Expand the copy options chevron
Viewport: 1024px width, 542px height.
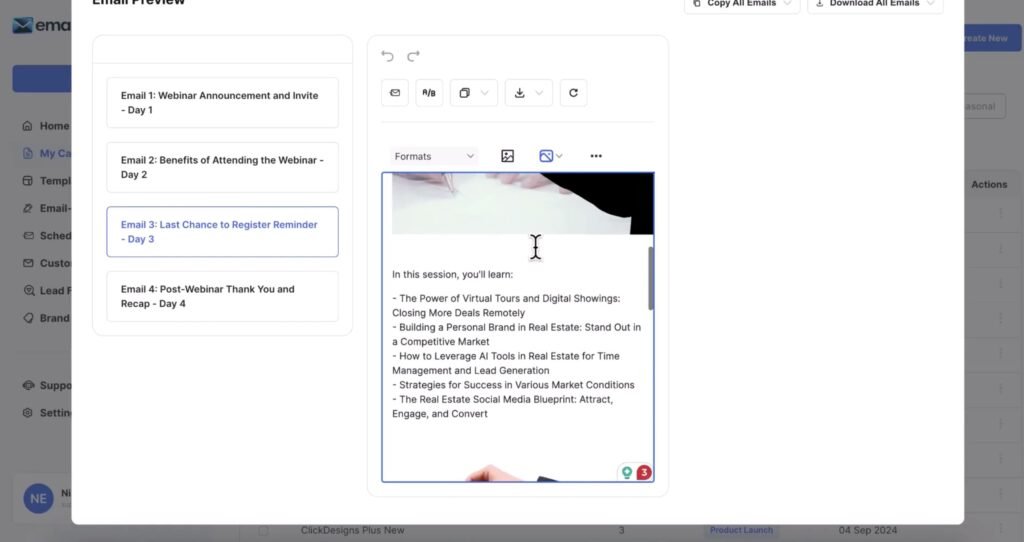[485, 93]
